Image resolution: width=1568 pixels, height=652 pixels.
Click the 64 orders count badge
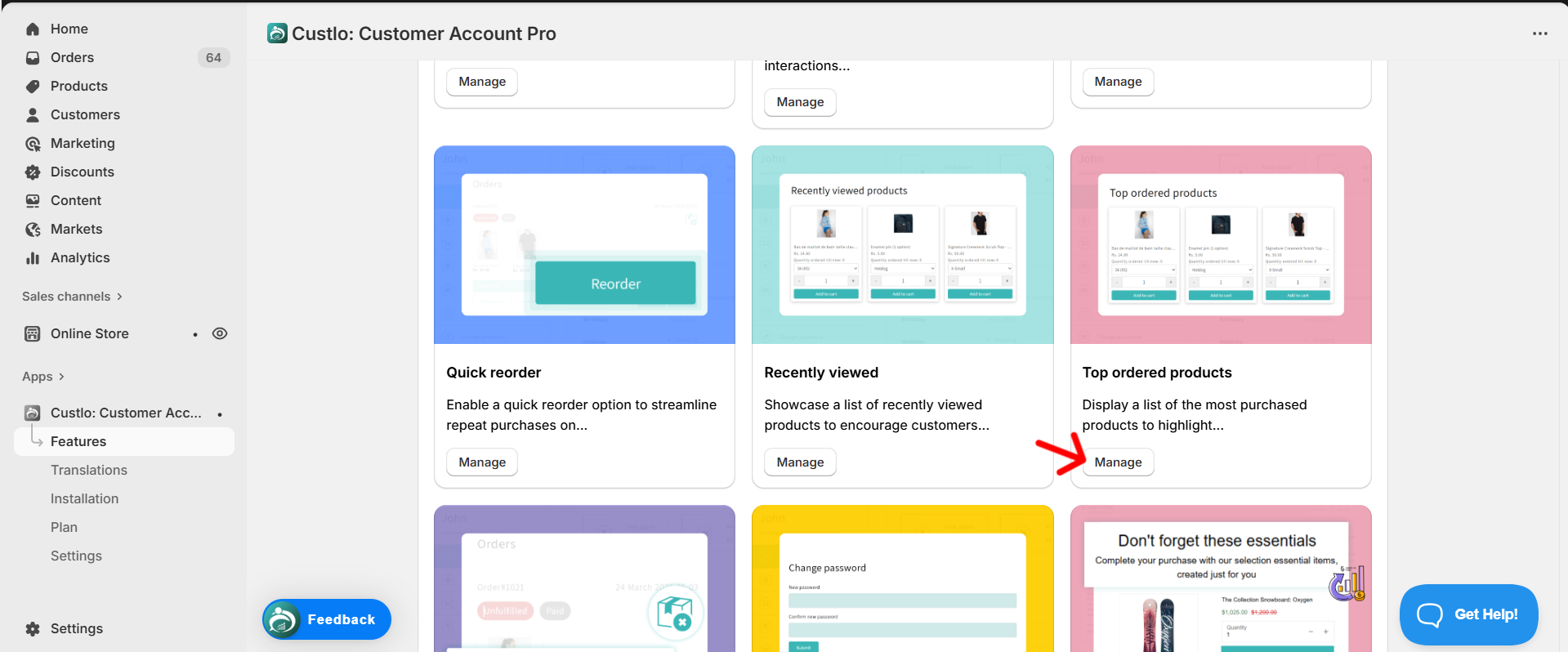[213, 58]
